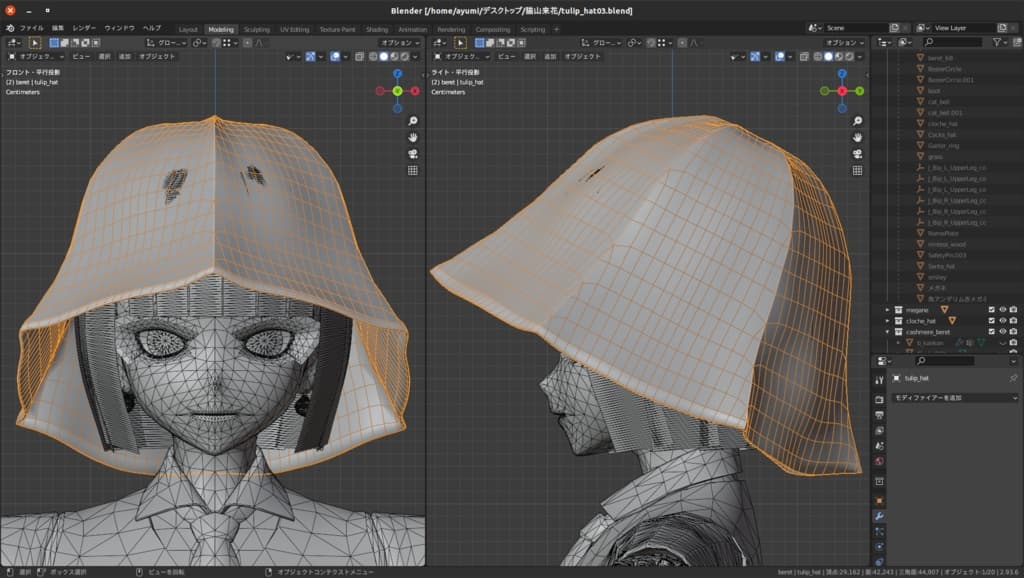Open the World properties tab icon
The width and height of the screenshot is (1024, 578).
point(879,461)
